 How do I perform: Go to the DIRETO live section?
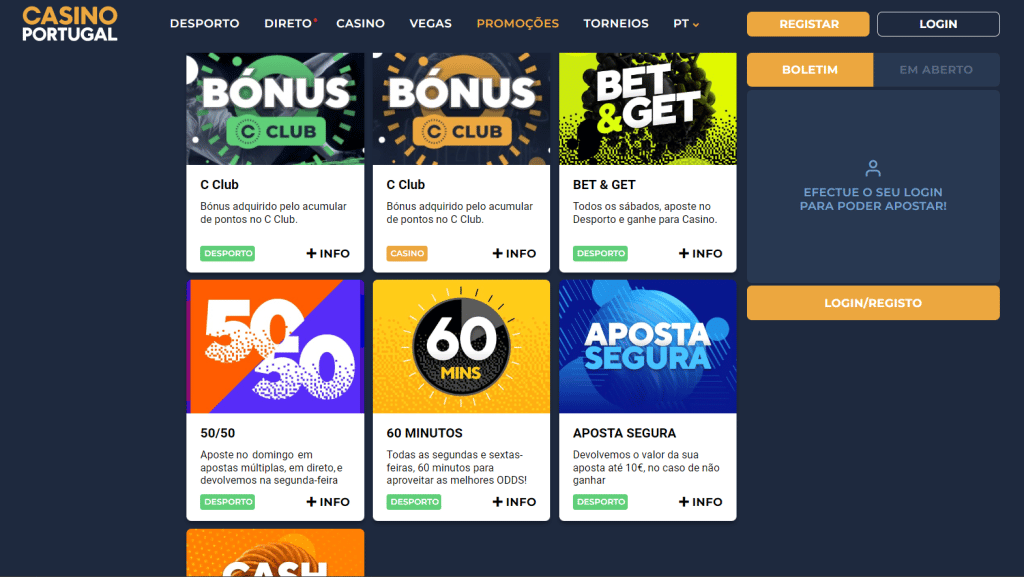289,23
